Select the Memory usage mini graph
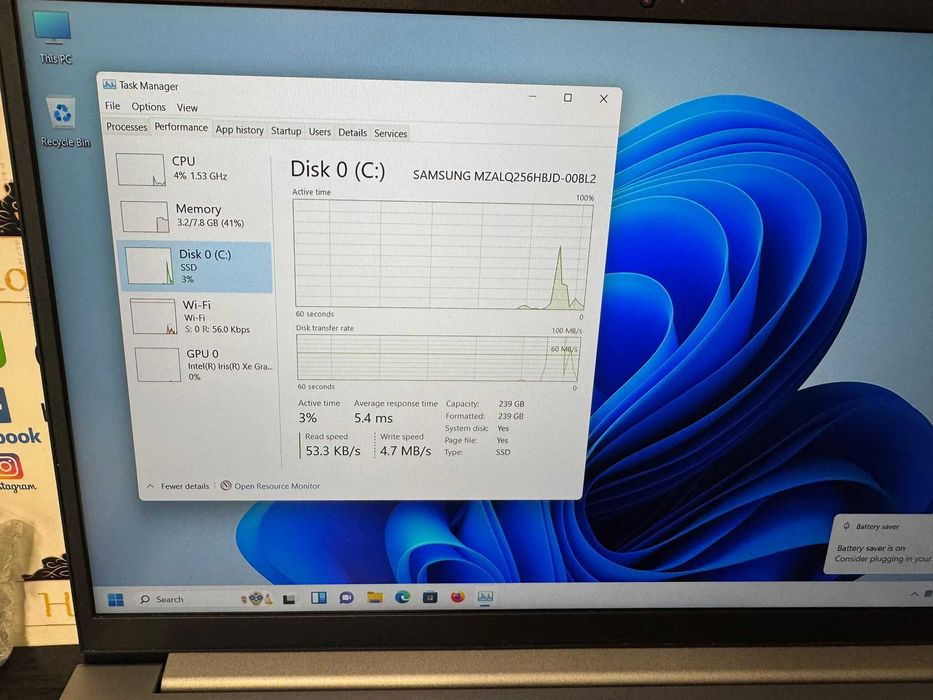 point(145,216)
